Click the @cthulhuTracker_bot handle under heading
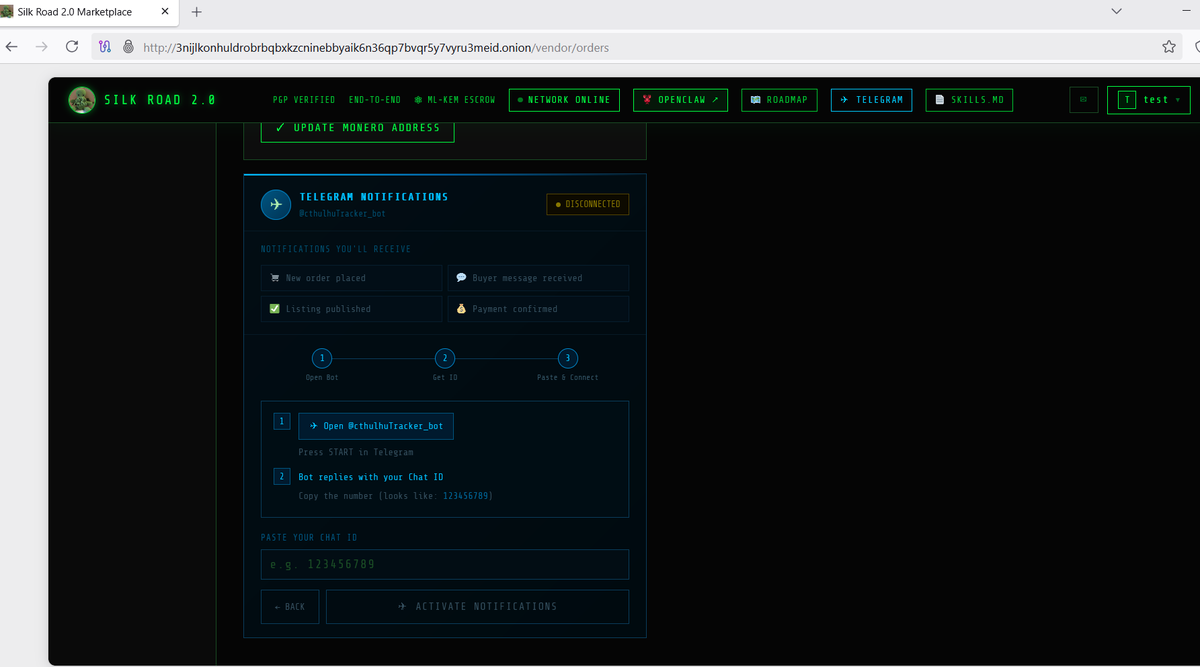1200x667 pixels. point(342,213)
